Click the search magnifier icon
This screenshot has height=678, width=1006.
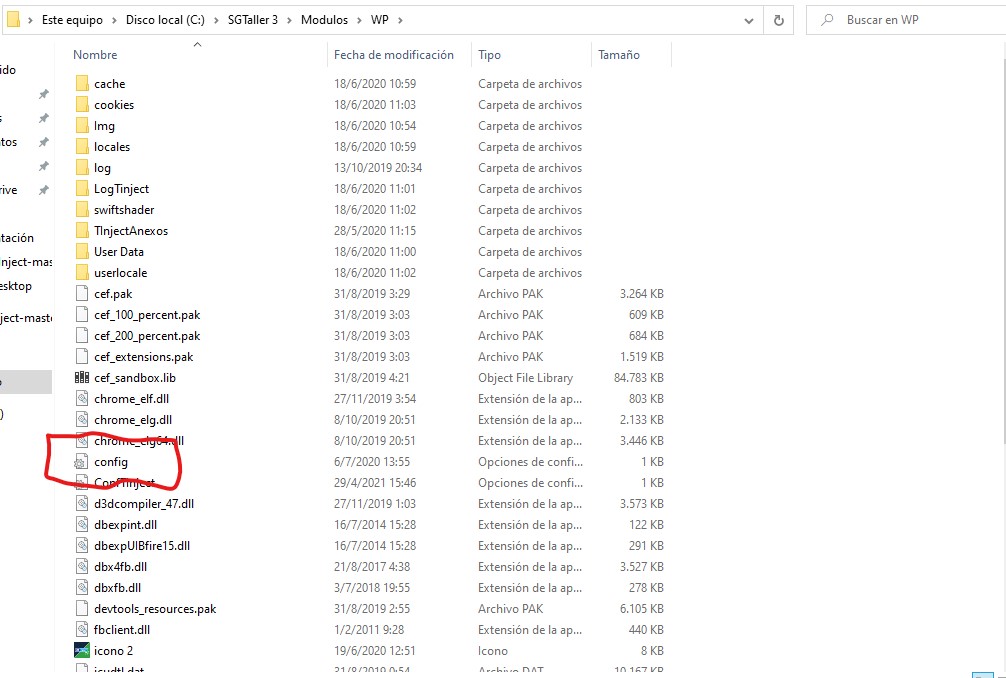(826, 20)
